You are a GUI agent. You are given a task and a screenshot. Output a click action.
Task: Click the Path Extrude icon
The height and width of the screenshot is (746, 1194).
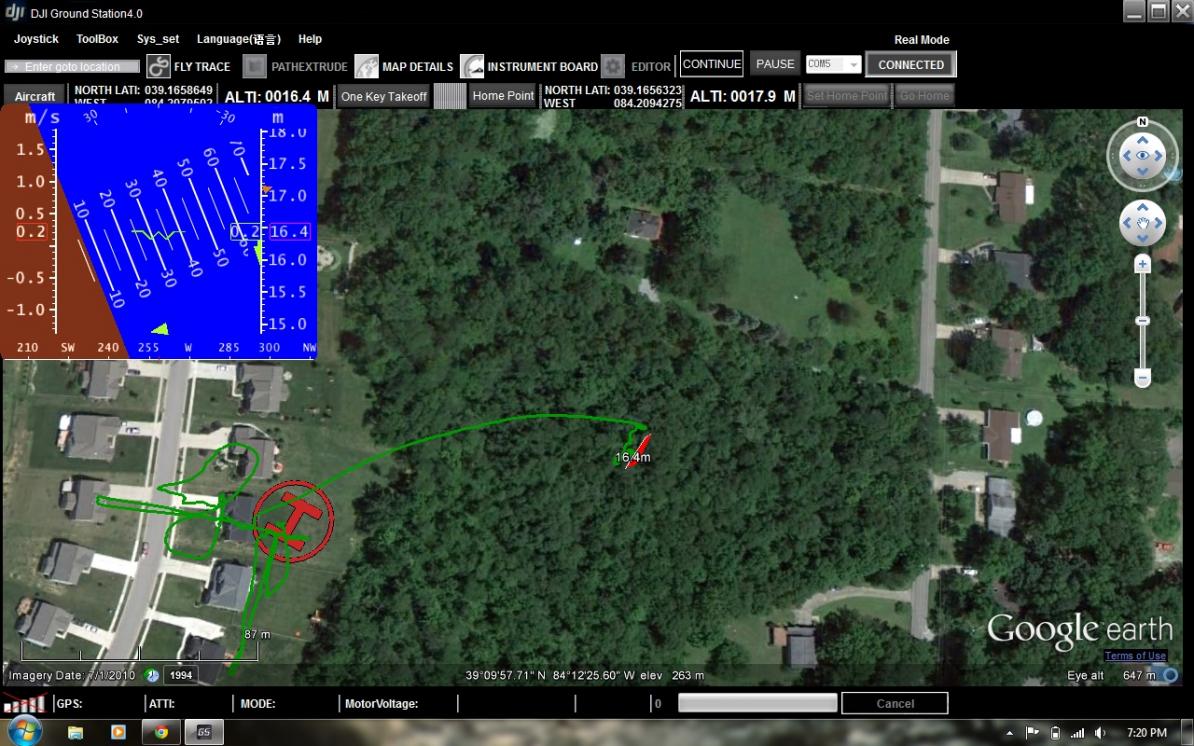click(255, 67)
